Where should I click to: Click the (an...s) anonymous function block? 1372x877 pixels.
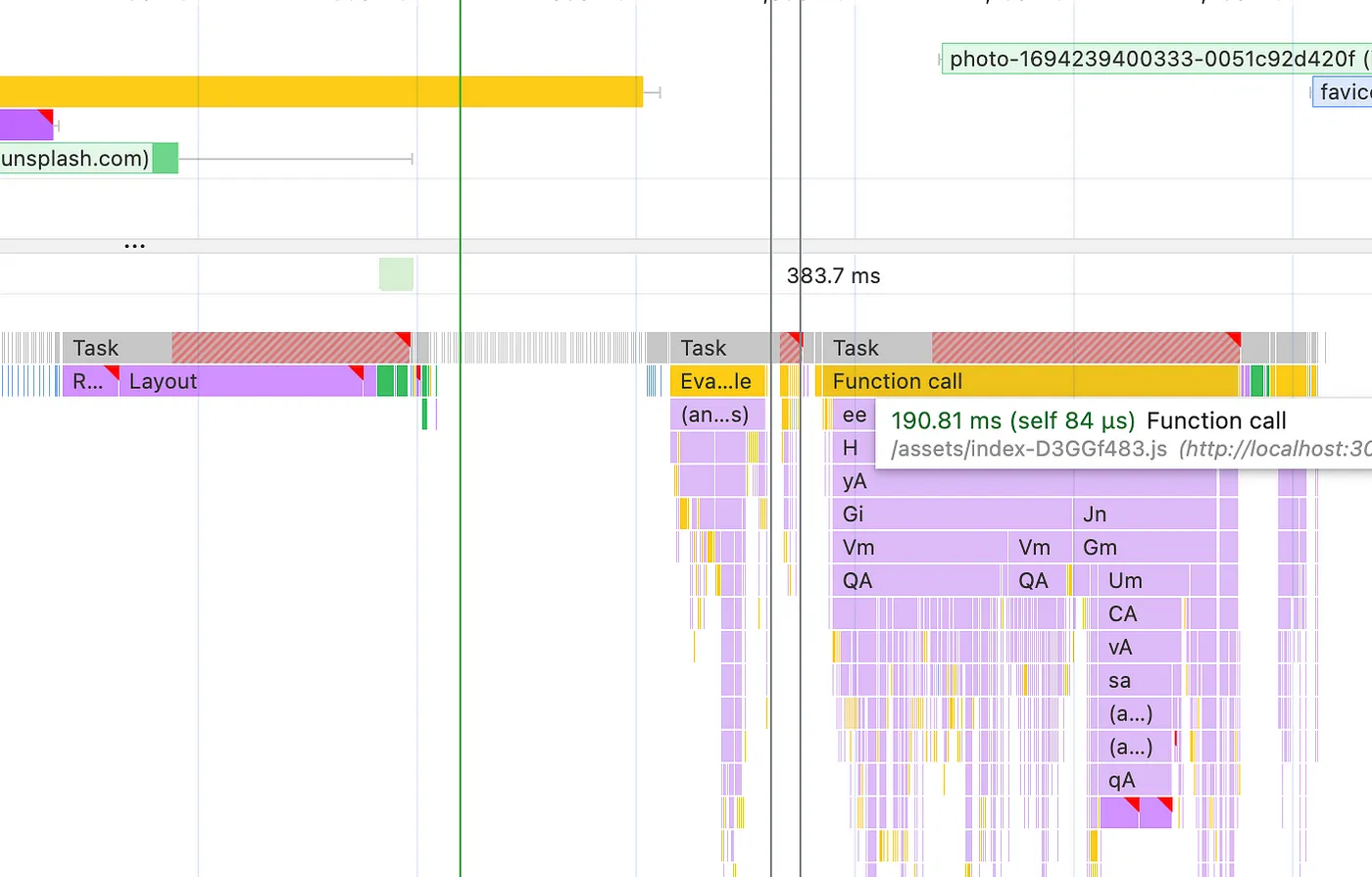717,414
